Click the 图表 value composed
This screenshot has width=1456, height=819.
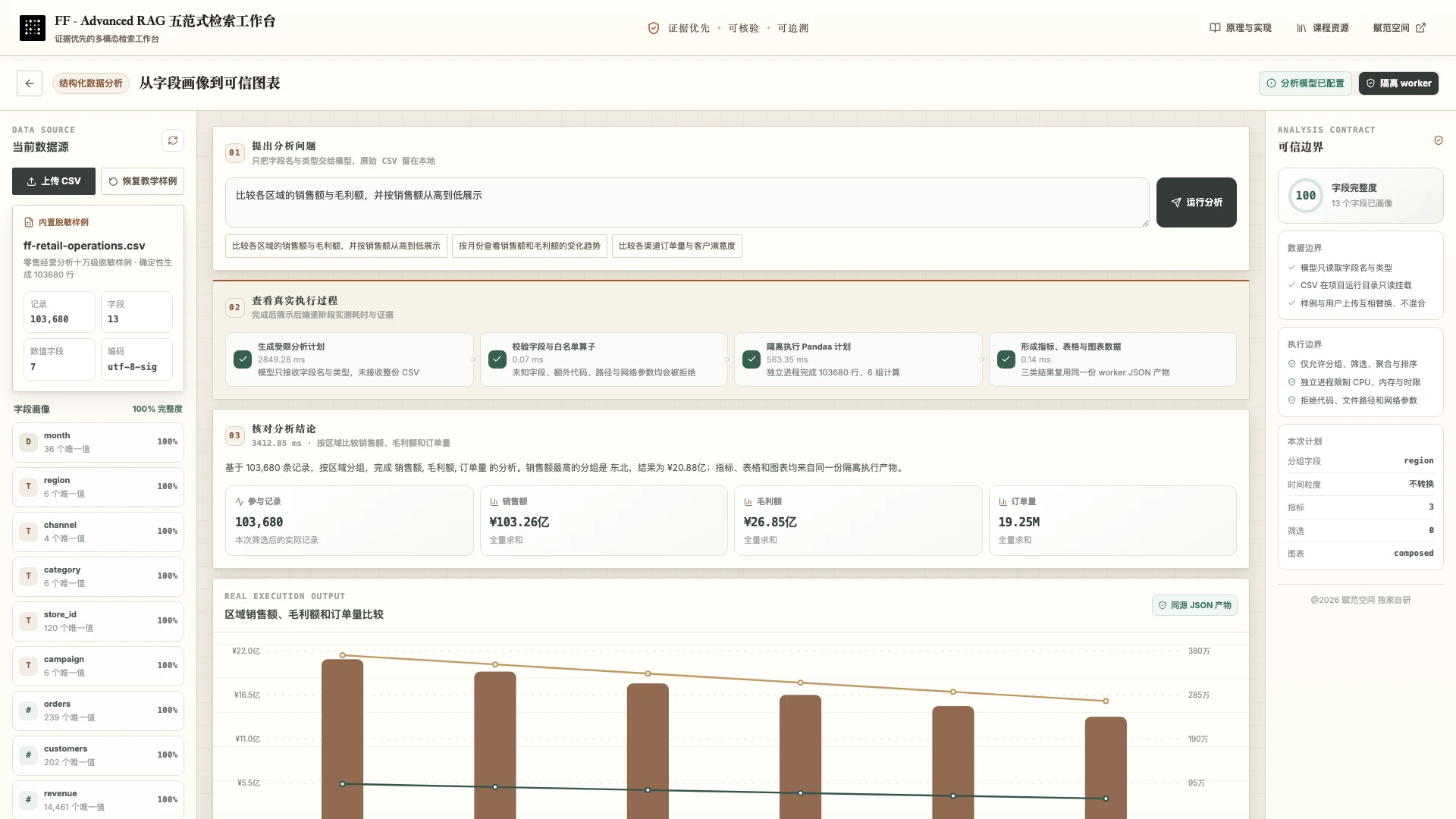tap(1414, 554)
